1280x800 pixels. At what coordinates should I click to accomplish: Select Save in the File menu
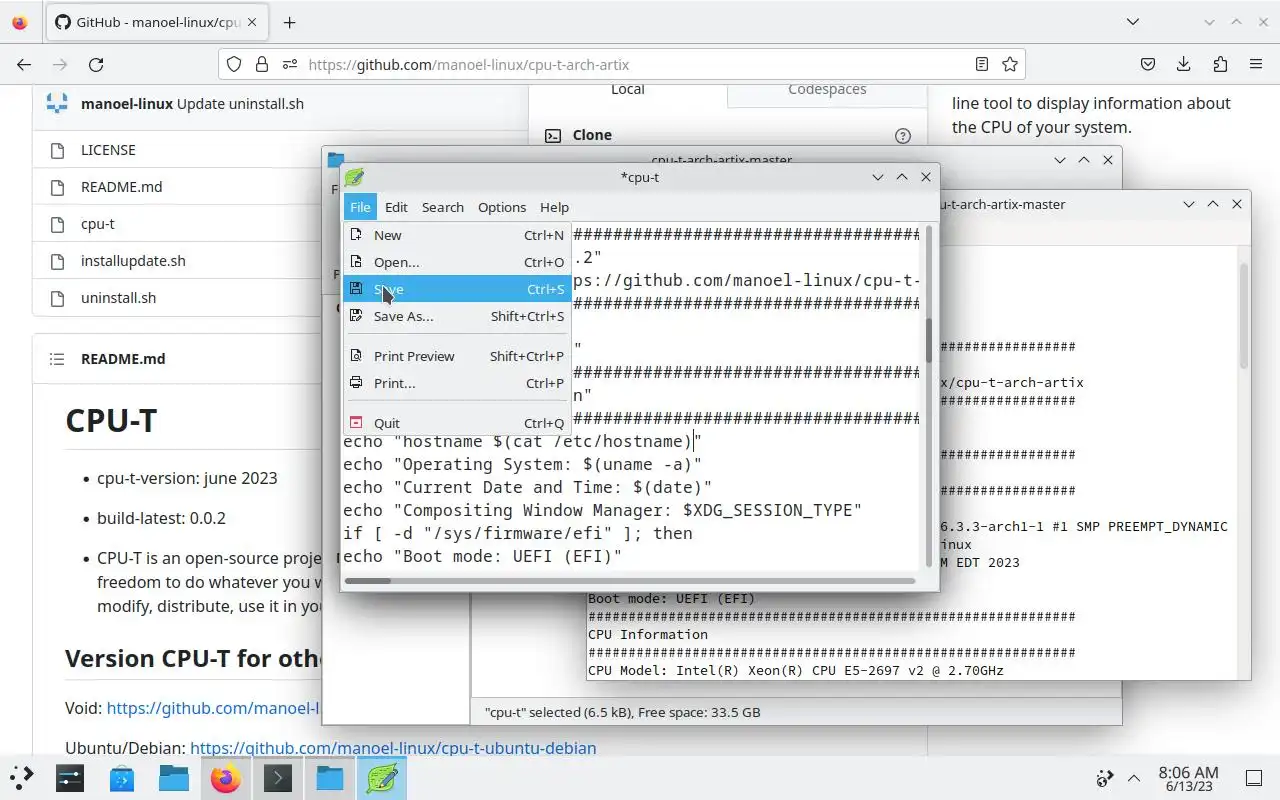click(x=457, y=289)
